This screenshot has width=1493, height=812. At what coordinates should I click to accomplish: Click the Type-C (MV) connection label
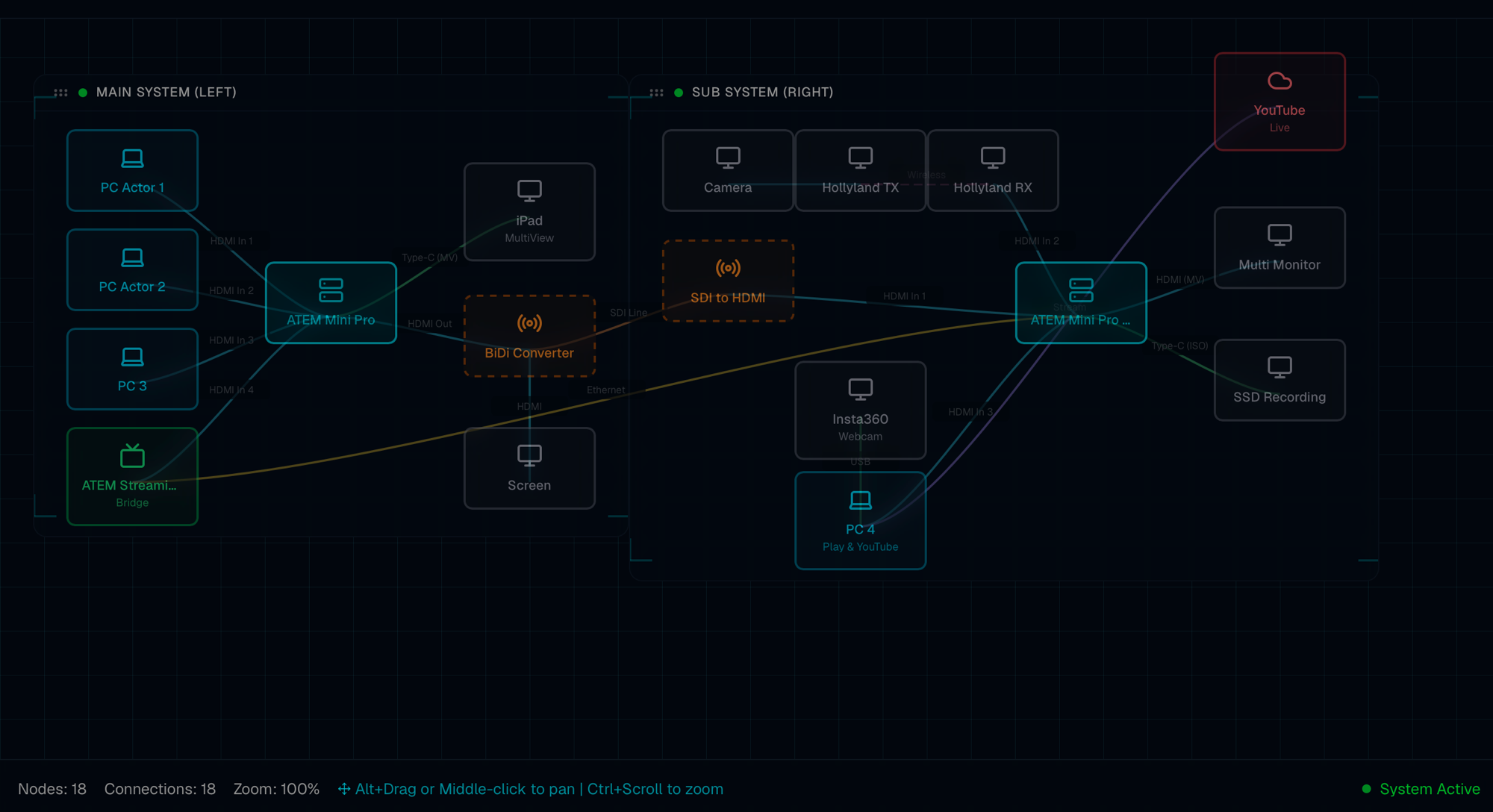click(x=430, y=257)
